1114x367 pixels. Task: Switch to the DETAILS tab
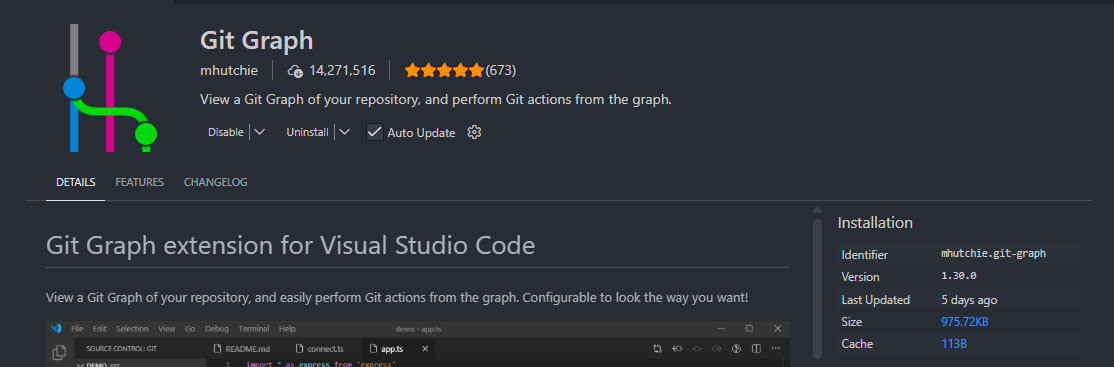click(75, 182)
